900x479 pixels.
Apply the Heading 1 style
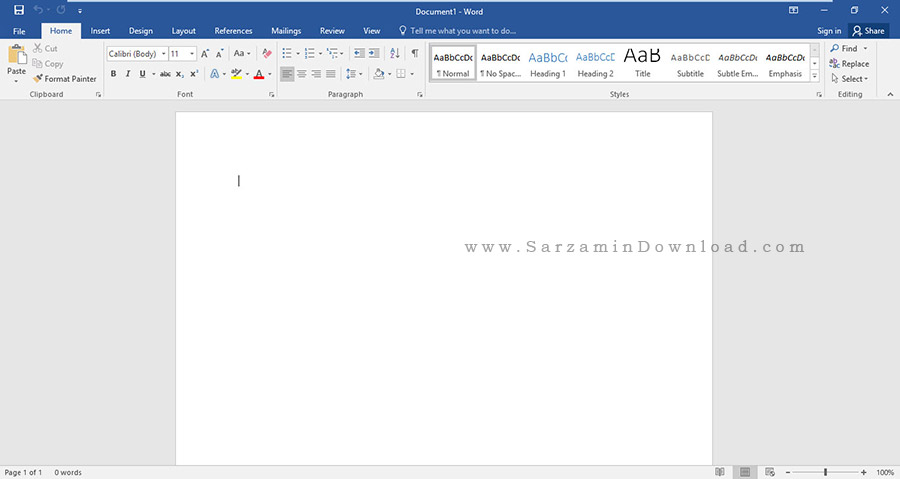(548, 63)
